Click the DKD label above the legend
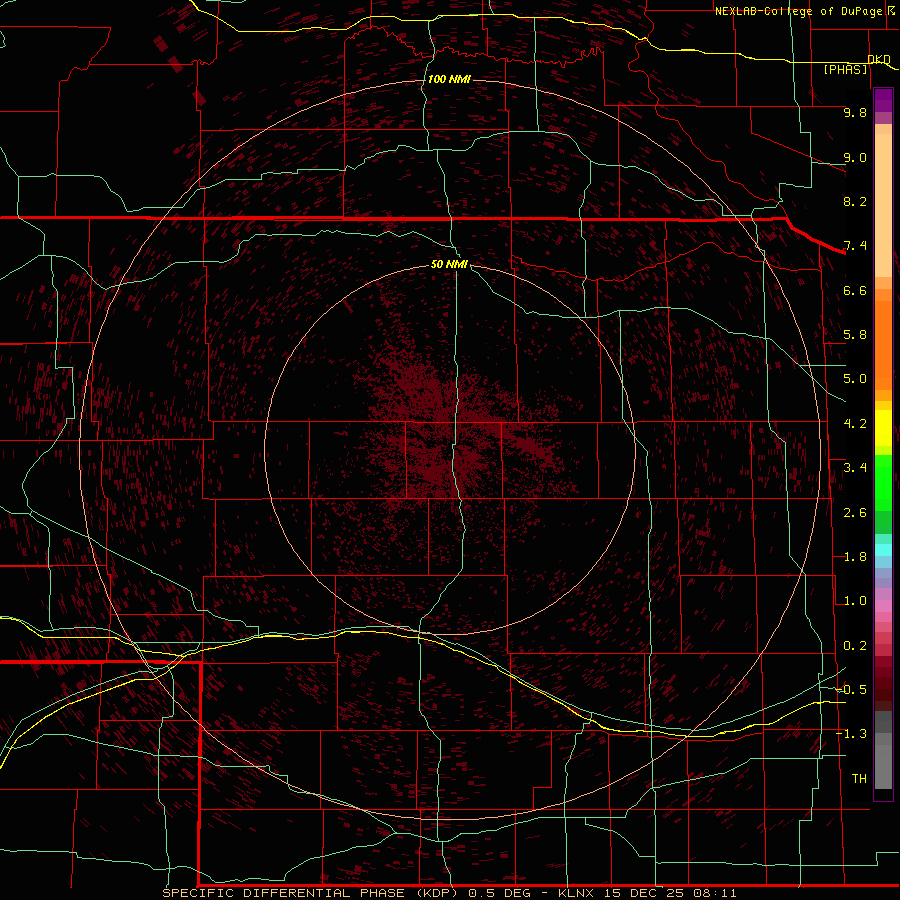The height and width of the screenshot is (900, 900). coord(879,59)
